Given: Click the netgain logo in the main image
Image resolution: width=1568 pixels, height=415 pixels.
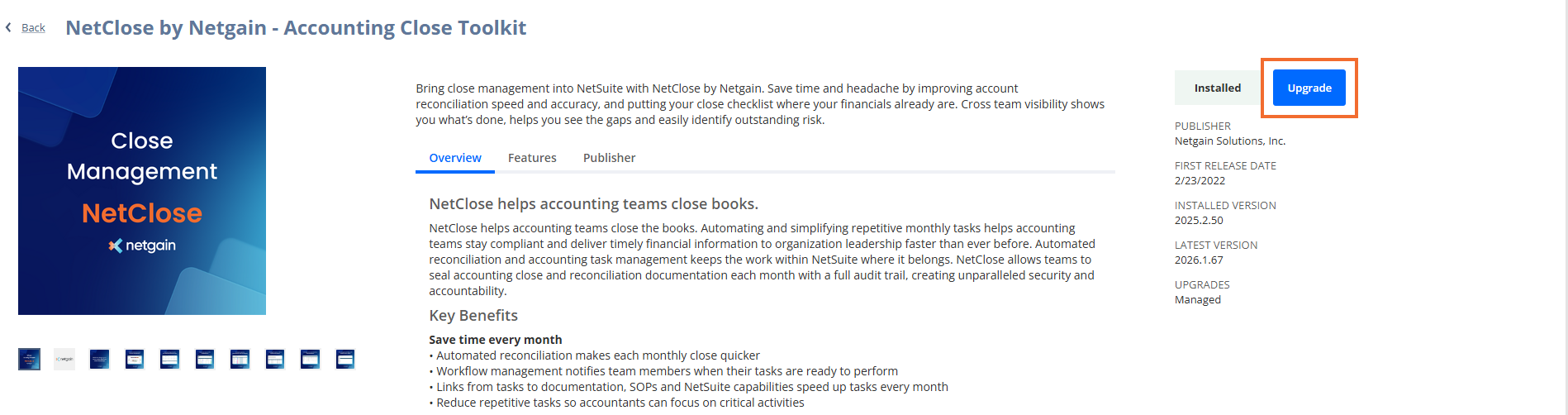Looking at the screenshot, I should point(142,246).
